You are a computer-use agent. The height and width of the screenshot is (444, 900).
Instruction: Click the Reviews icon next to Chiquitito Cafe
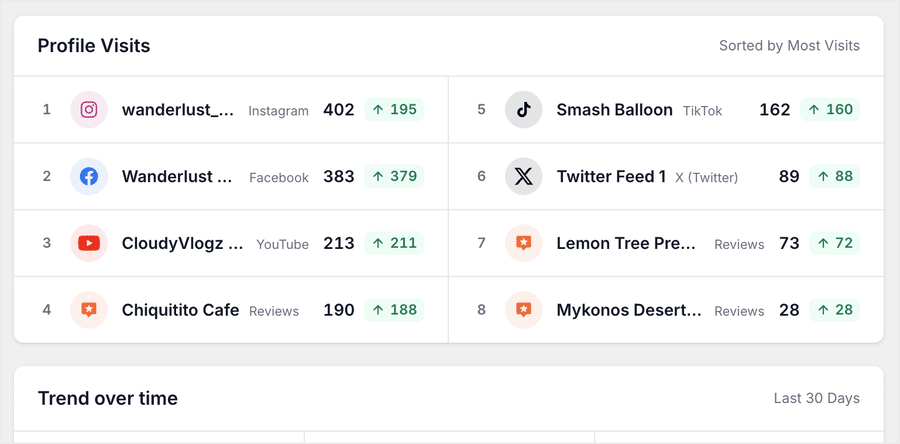coord(89,310)
